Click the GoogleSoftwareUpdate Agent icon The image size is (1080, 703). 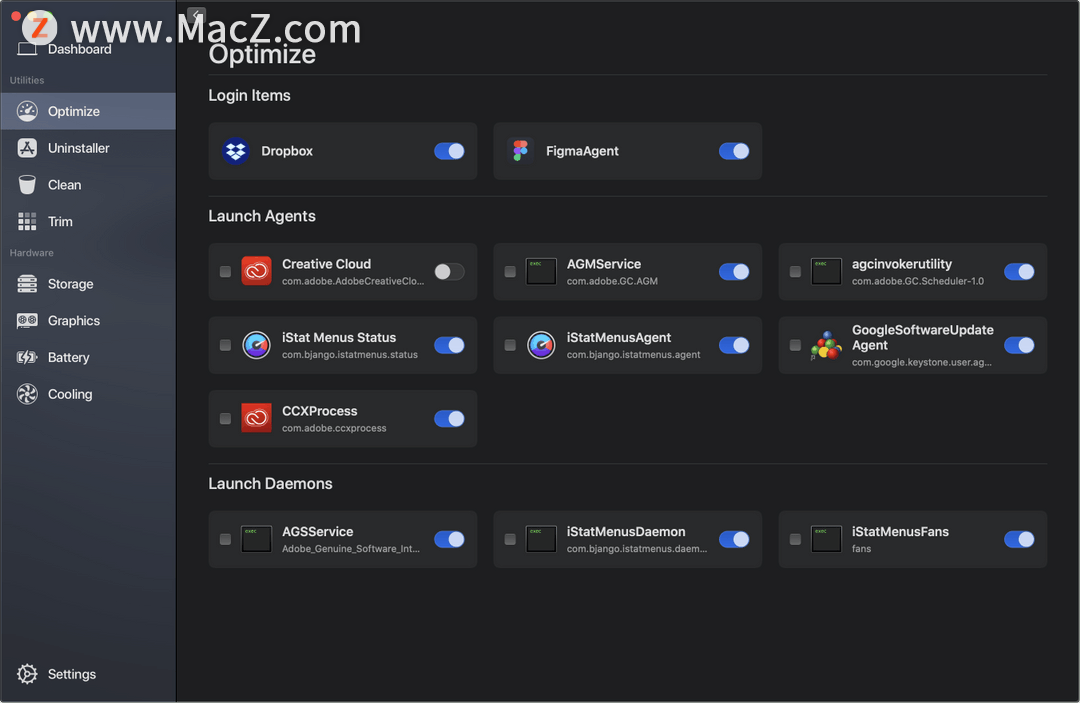tap(826, 345)
